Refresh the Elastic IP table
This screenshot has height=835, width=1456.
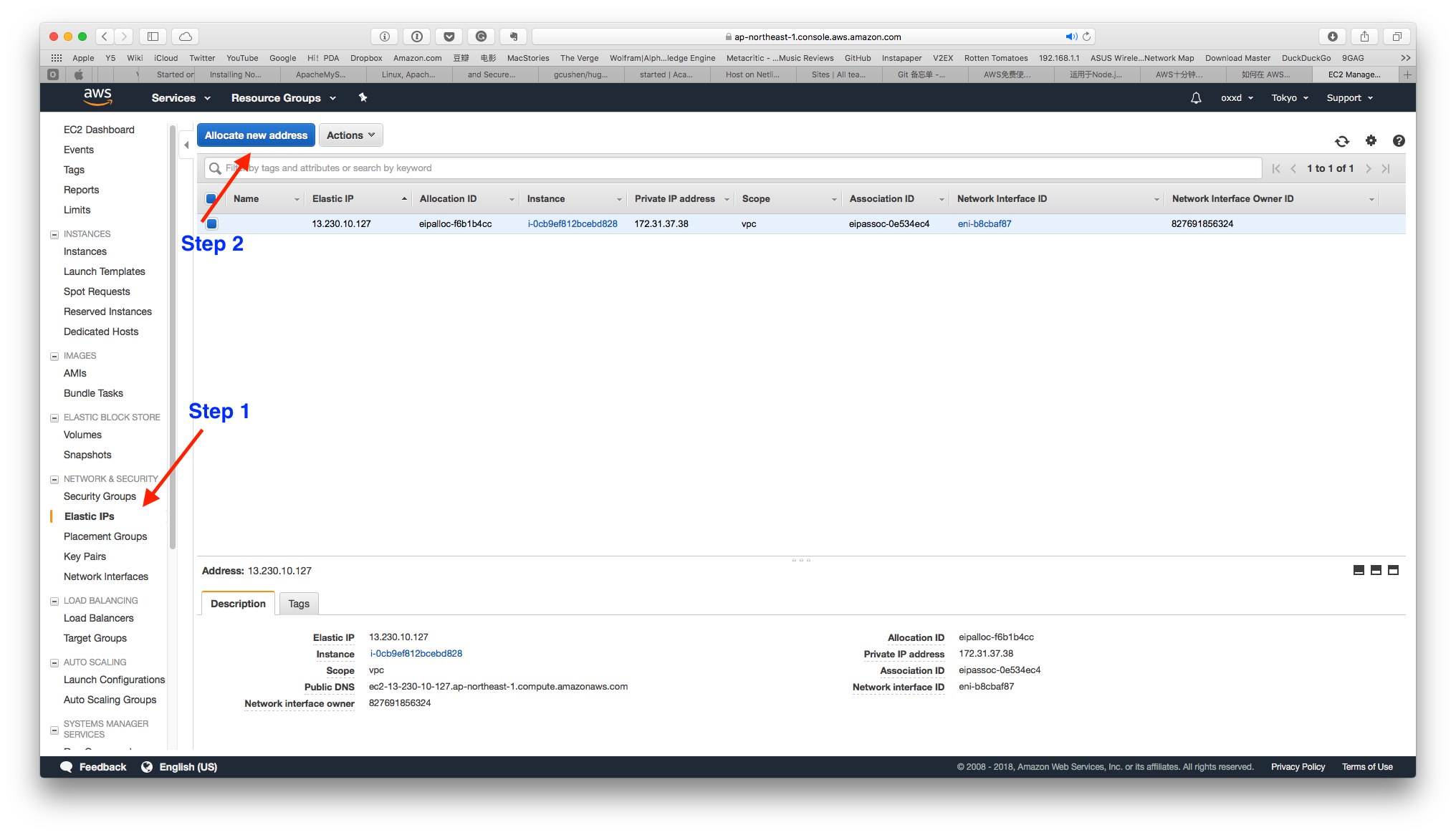tap(1342, 141)
